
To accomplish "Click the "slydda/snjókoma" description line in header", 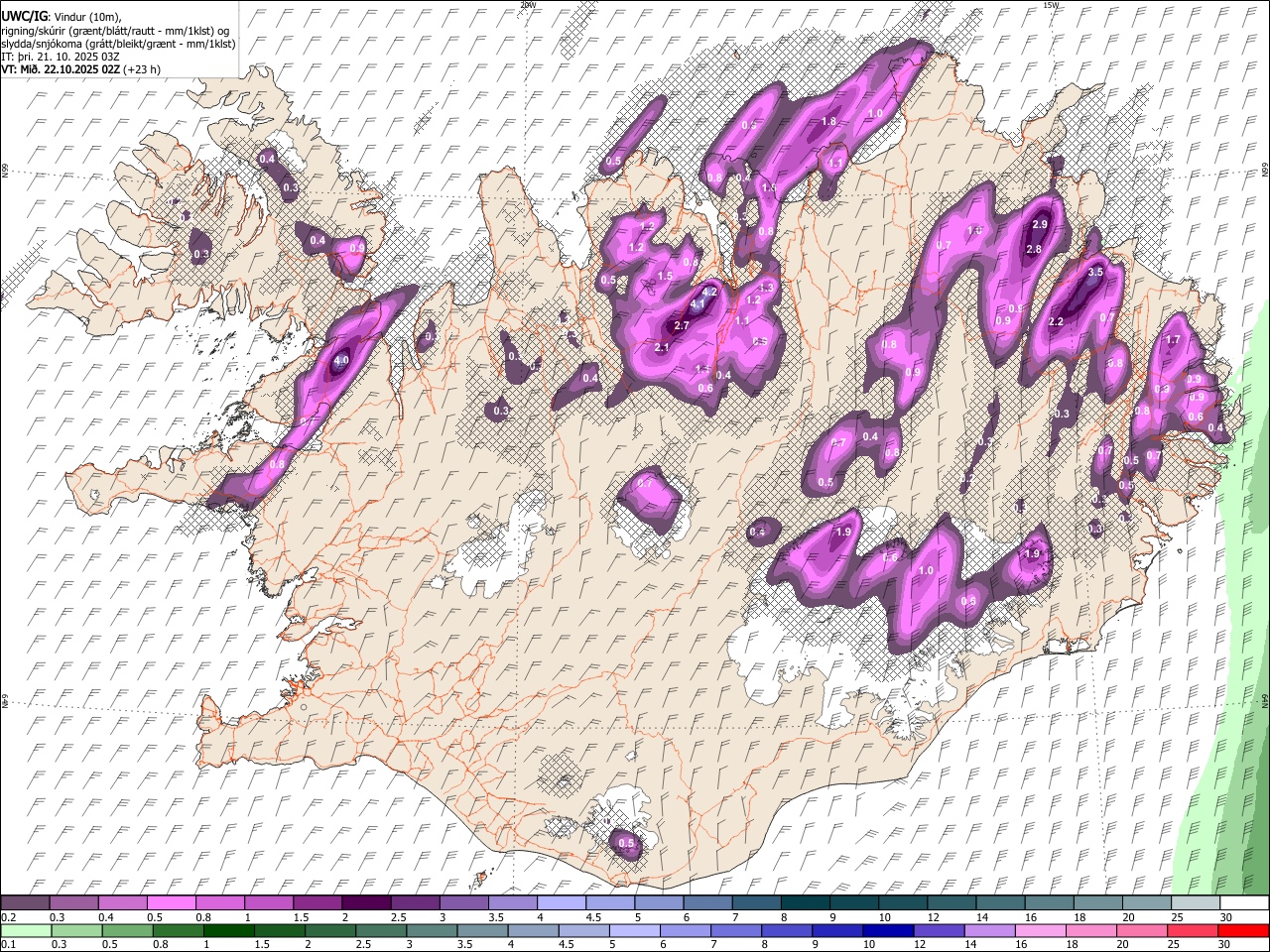I will tap(118, 44).
